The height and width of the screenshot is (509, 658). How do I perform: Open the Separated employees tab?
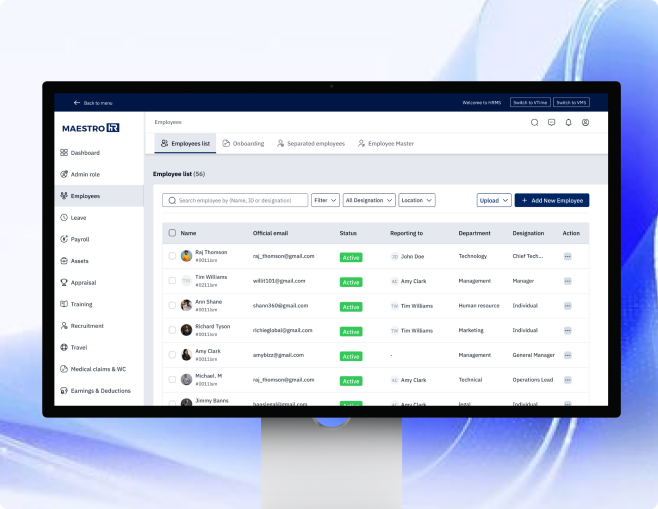pos(310,144)
